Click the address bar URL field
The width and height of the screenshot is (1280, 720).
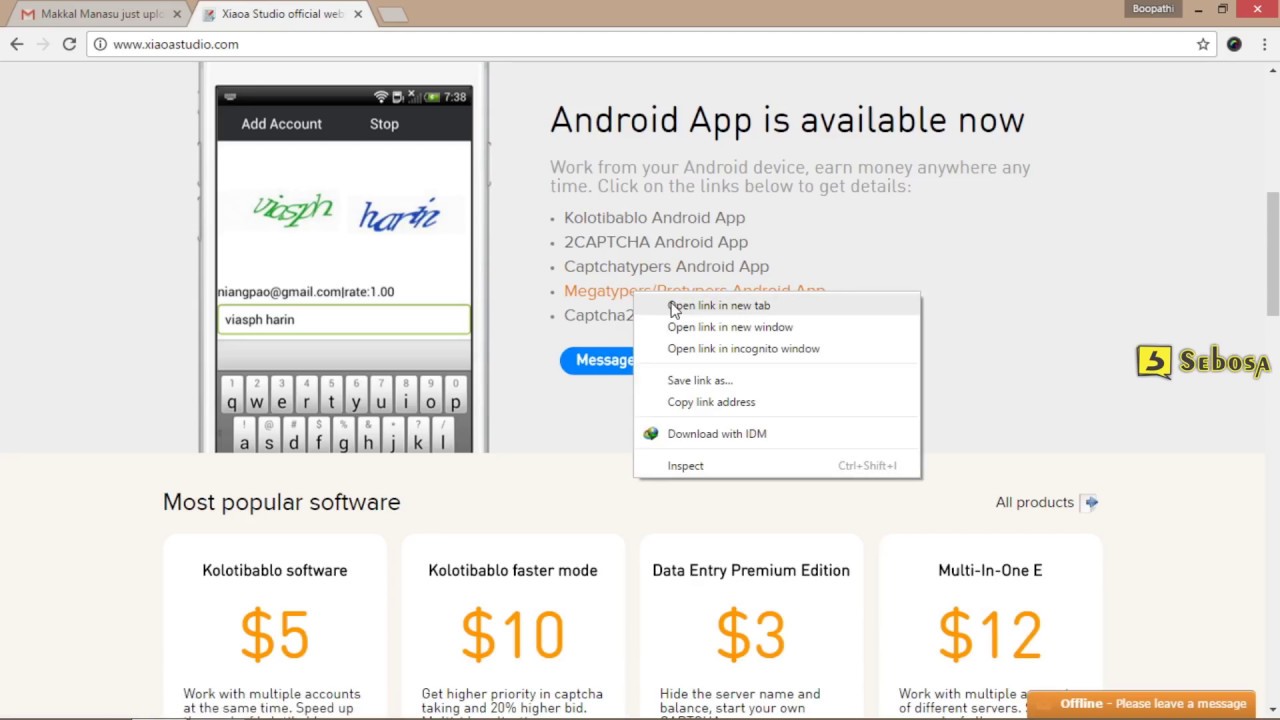tap(640, 44)
